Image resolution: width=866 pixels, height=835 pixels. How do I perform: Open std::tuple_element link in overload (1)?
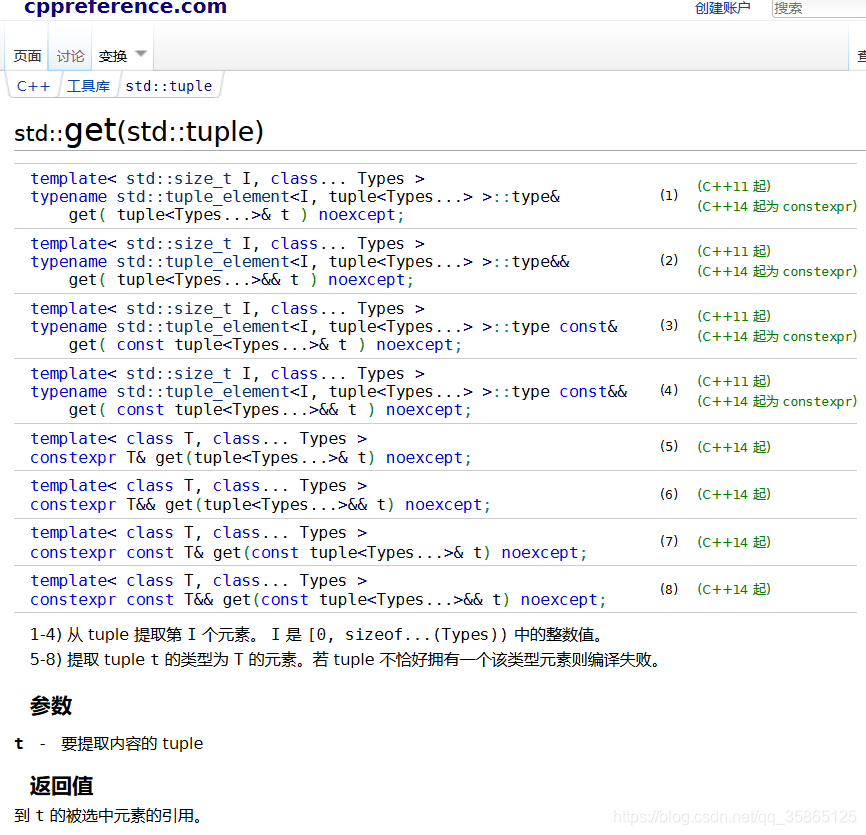point(203,197)
